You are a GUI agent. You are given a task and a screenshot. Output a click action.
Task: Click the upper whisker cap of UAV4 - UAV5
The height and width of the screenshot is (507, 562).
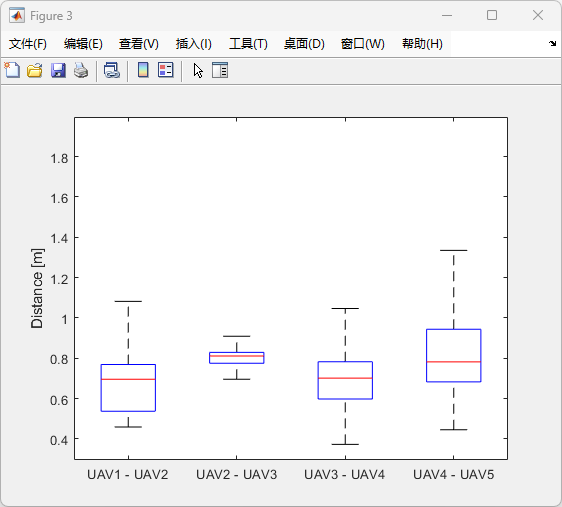click(454, 250)
